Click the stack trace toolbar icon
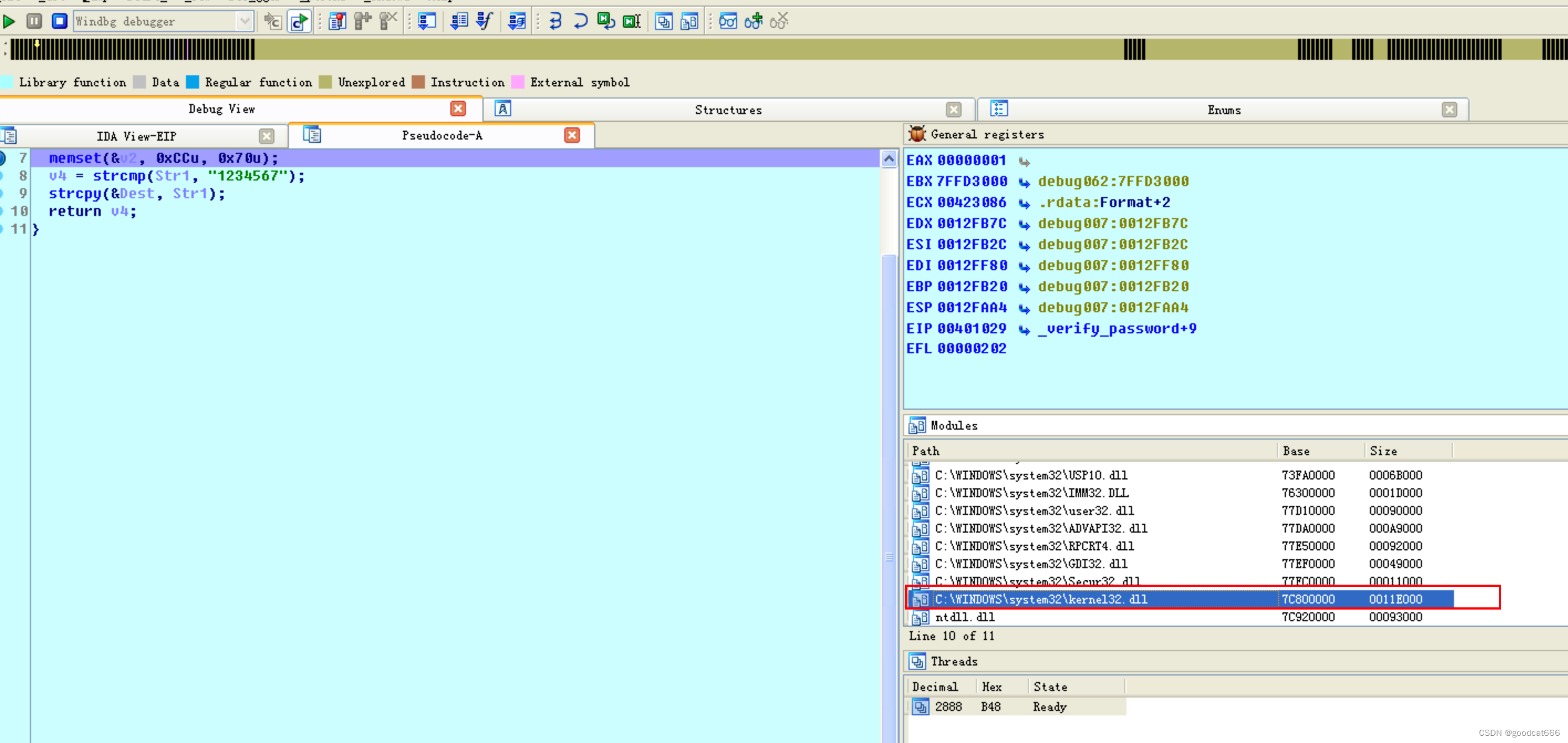 tap(517, 22)
